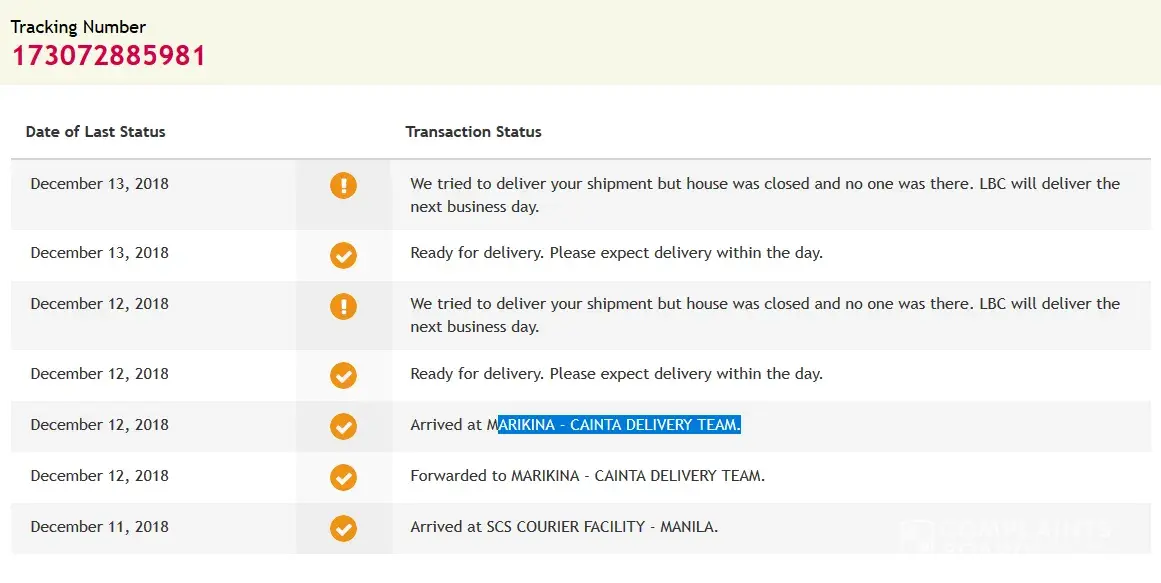Click the tracking number 173072885981
The height and width of the screenshot is (583, 1161).
pyautogui.click(x=108, y=55)
